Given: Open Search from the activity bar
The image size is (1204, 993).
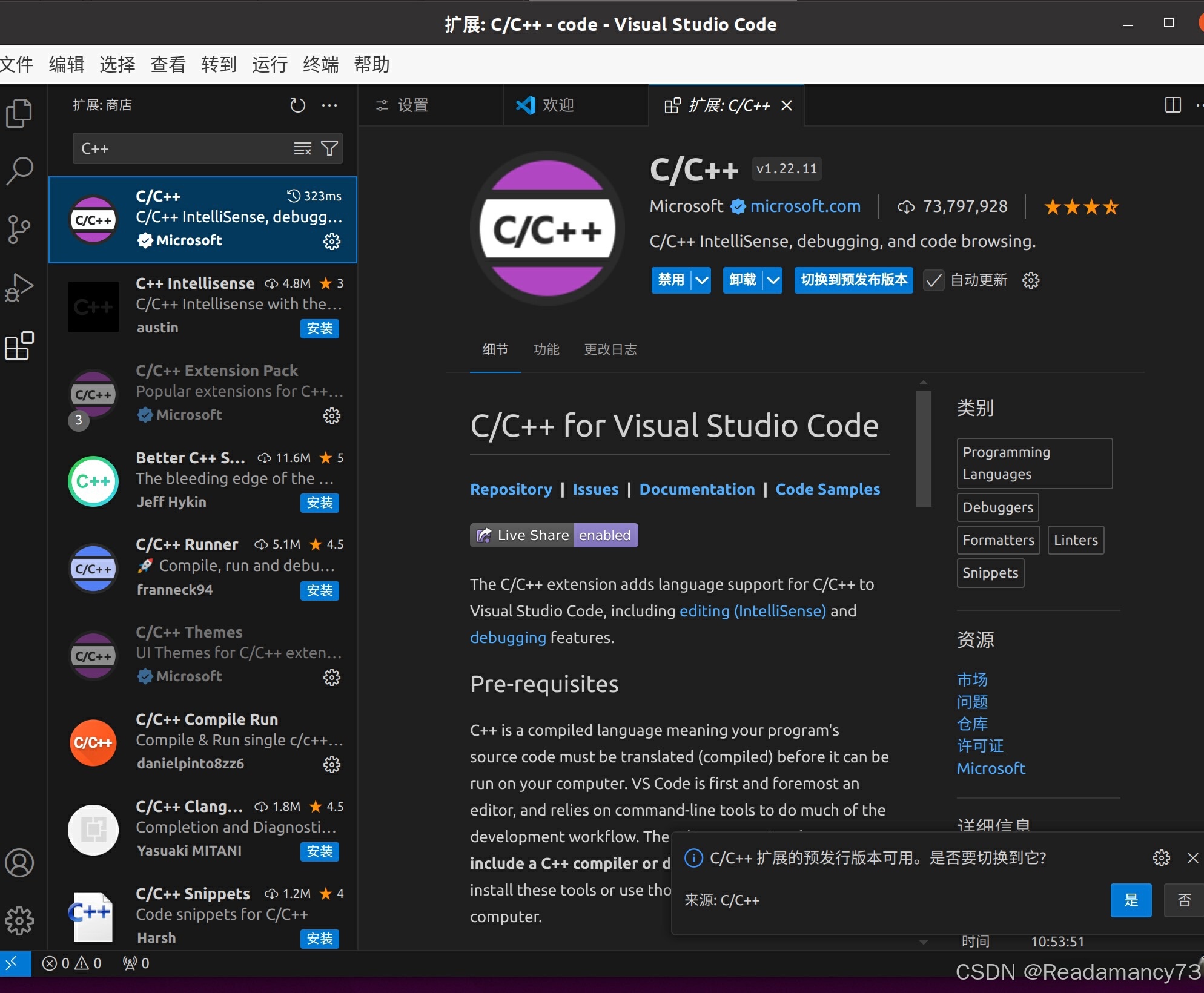Looking at the screenshot, I should pos(20,170).
